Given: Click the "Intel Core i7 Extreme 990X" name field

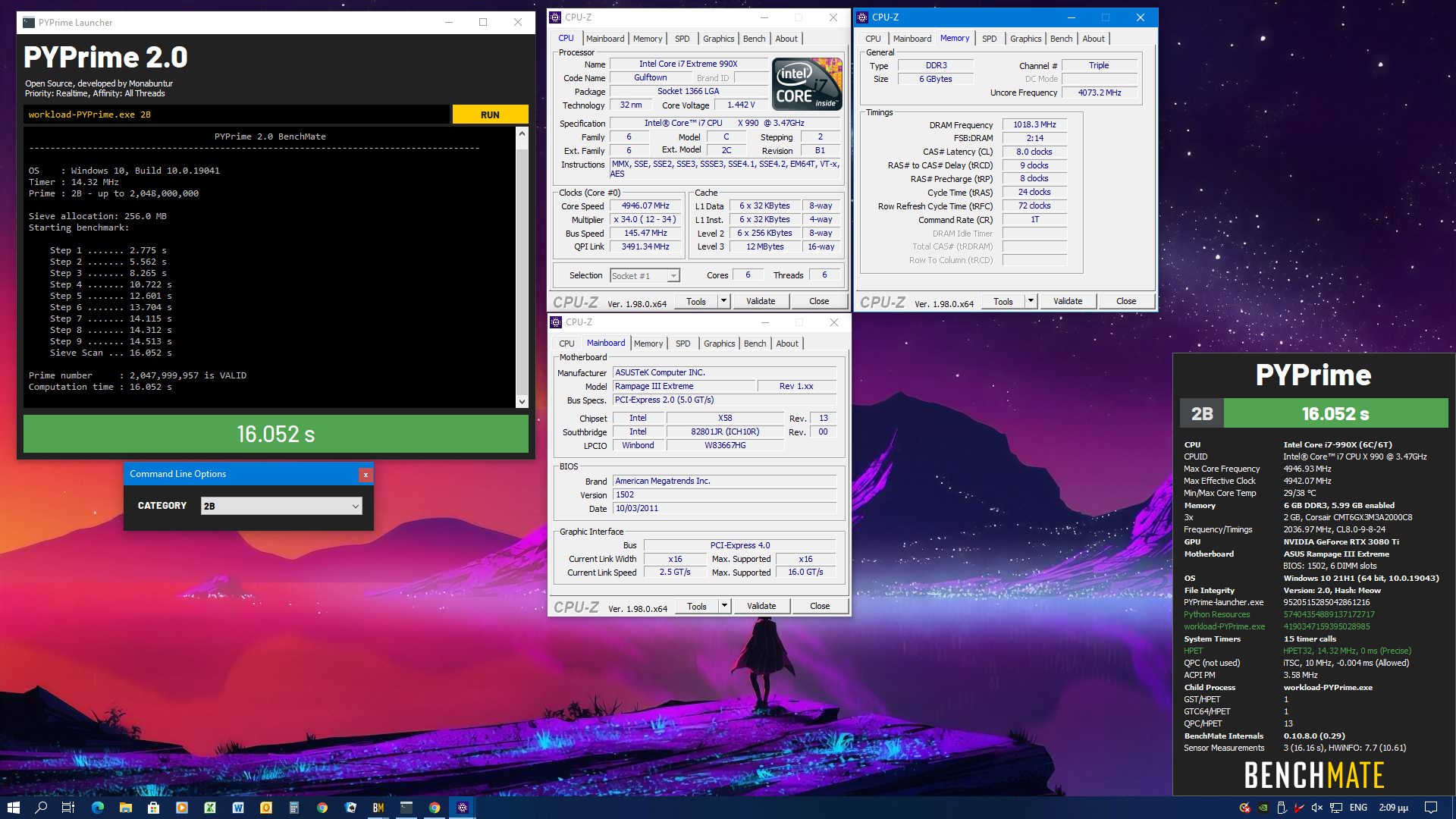Looking at the screenshot, I should point(688,64).
